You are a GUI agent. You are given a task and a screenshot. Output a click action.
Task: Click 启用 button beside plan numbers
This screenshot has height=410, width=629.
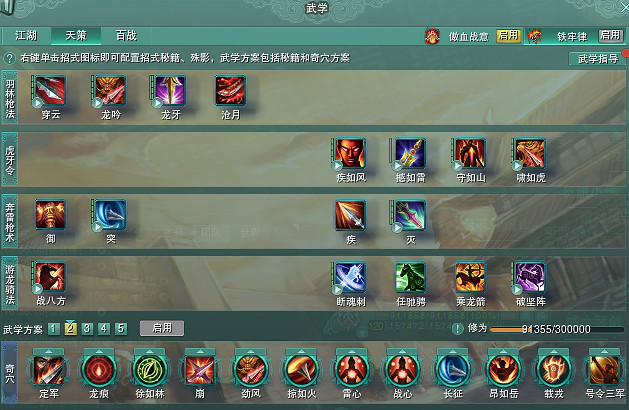[x=162, y=328]
